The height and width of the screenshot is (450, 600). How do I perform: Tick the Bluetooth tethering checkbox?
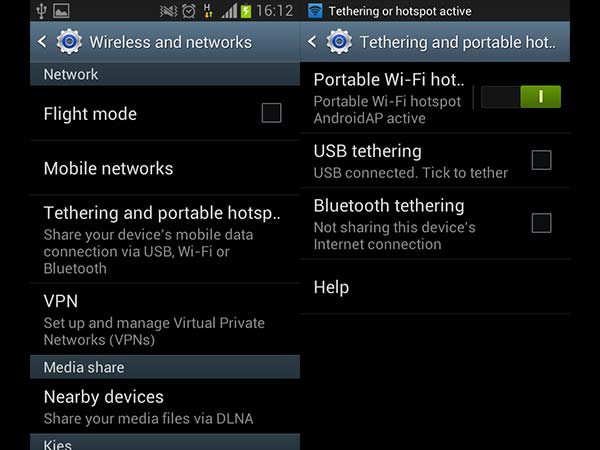click(541, 223)
